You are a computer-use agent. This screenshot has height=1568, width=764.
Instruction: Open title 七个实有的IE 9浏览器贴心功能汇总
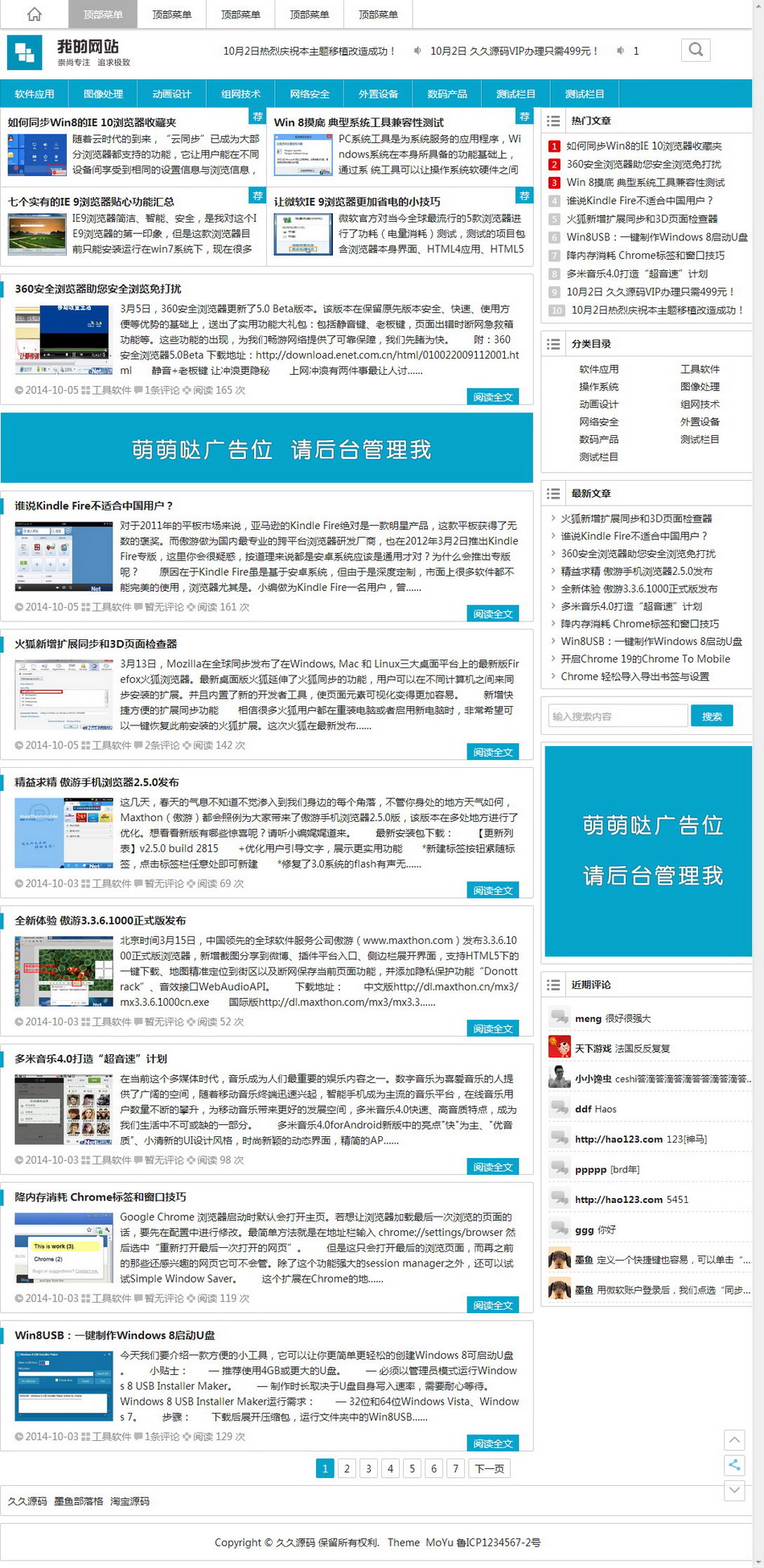point(91,202)
